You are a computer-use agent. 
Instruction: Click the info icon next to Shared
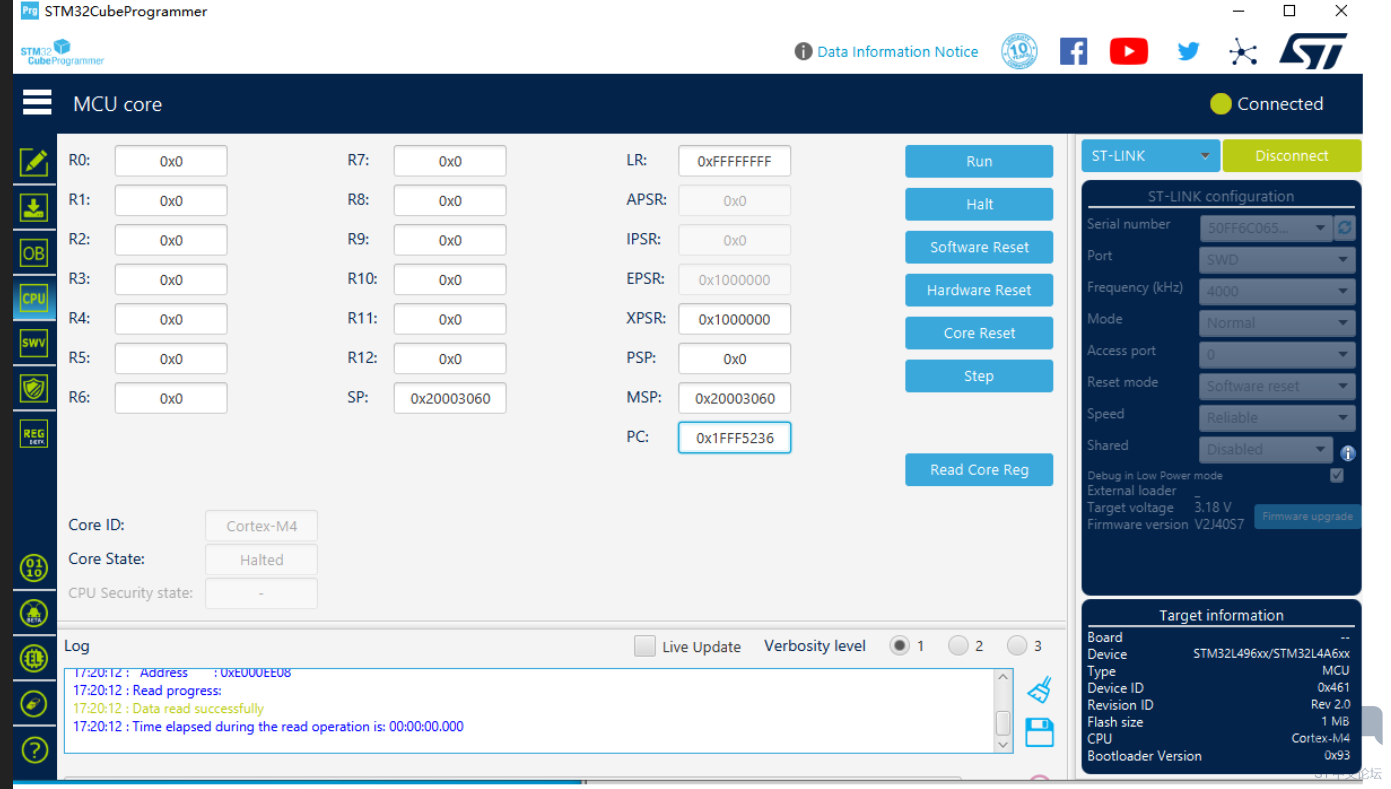click(1348, 453)
